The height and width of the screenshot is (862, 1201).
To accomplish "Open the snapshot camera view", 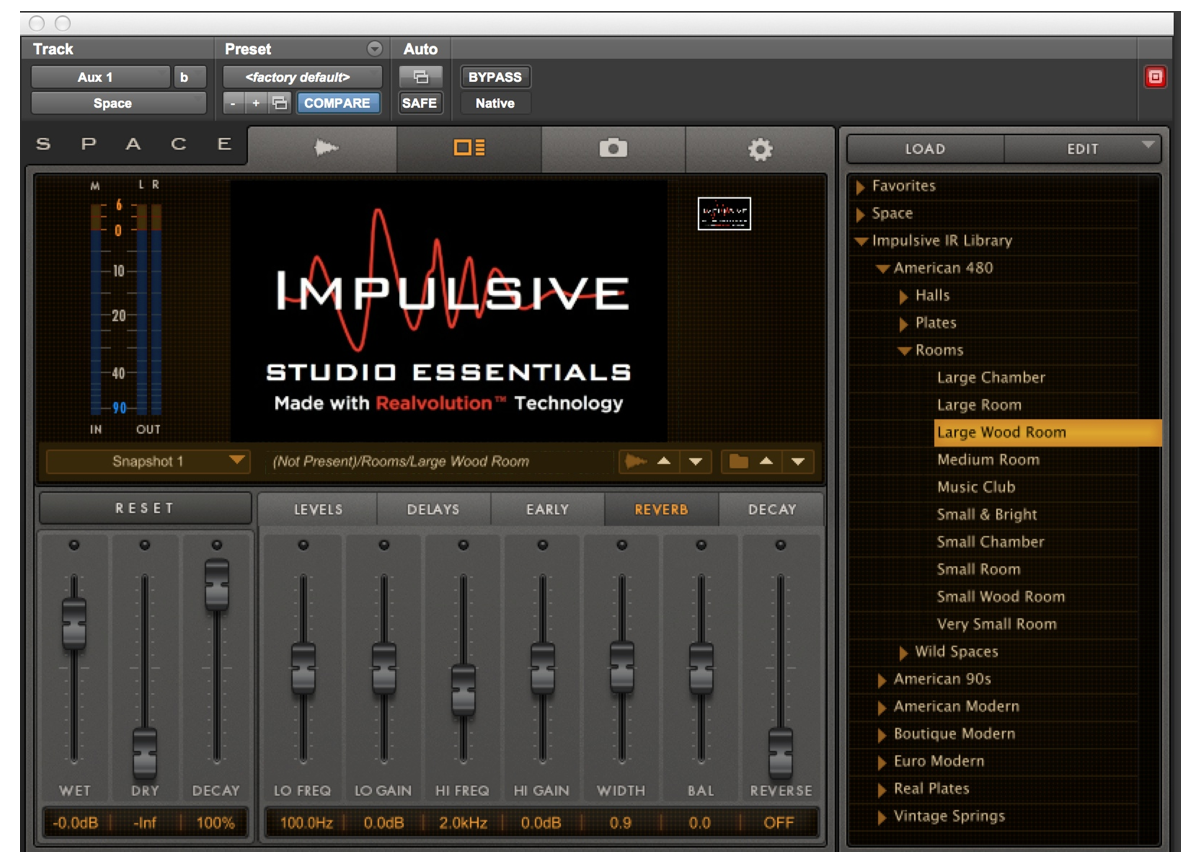I will (x=613, y=149).
